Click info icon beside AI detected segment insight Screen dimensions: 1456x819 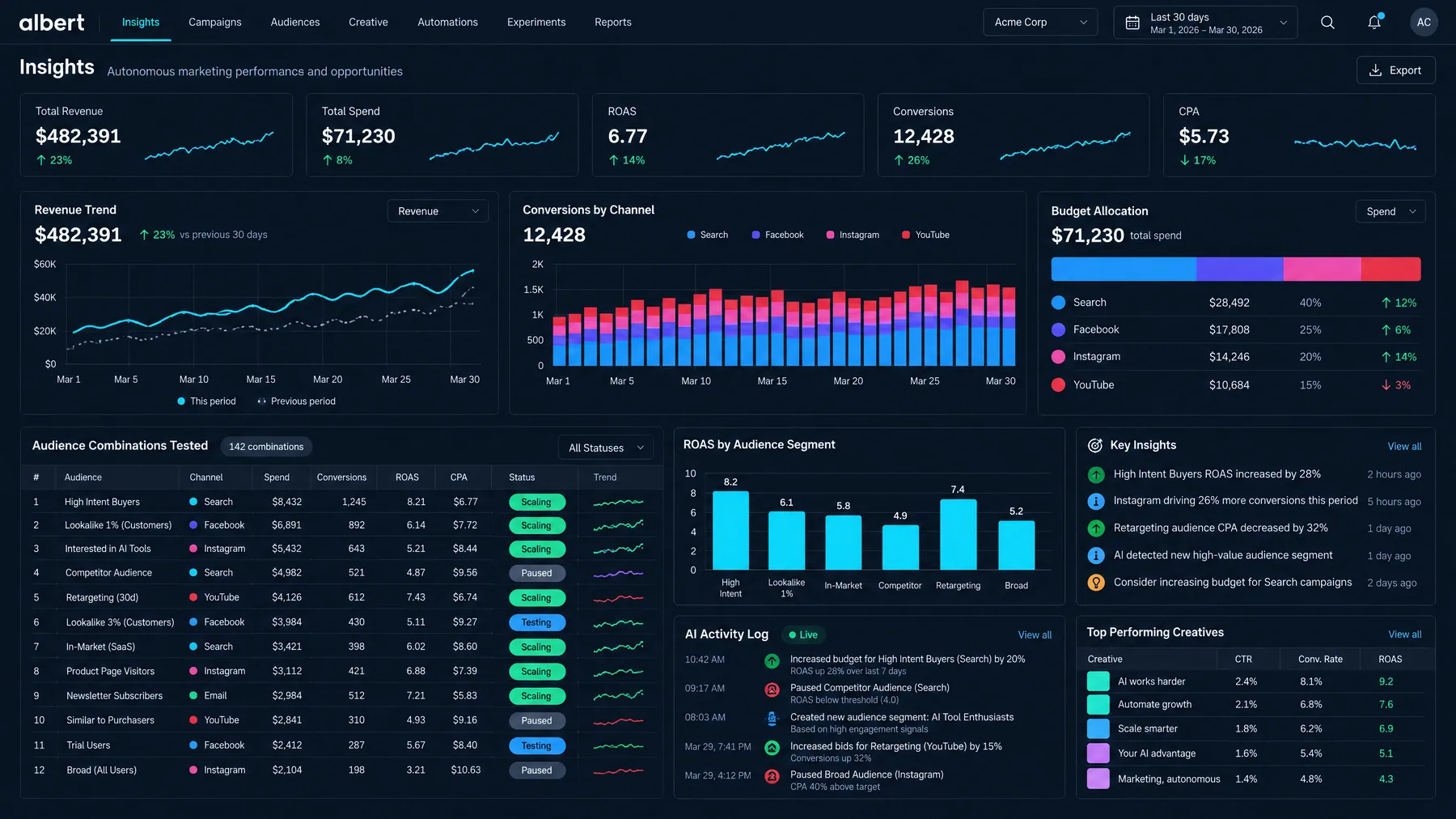coord(1096,556)
